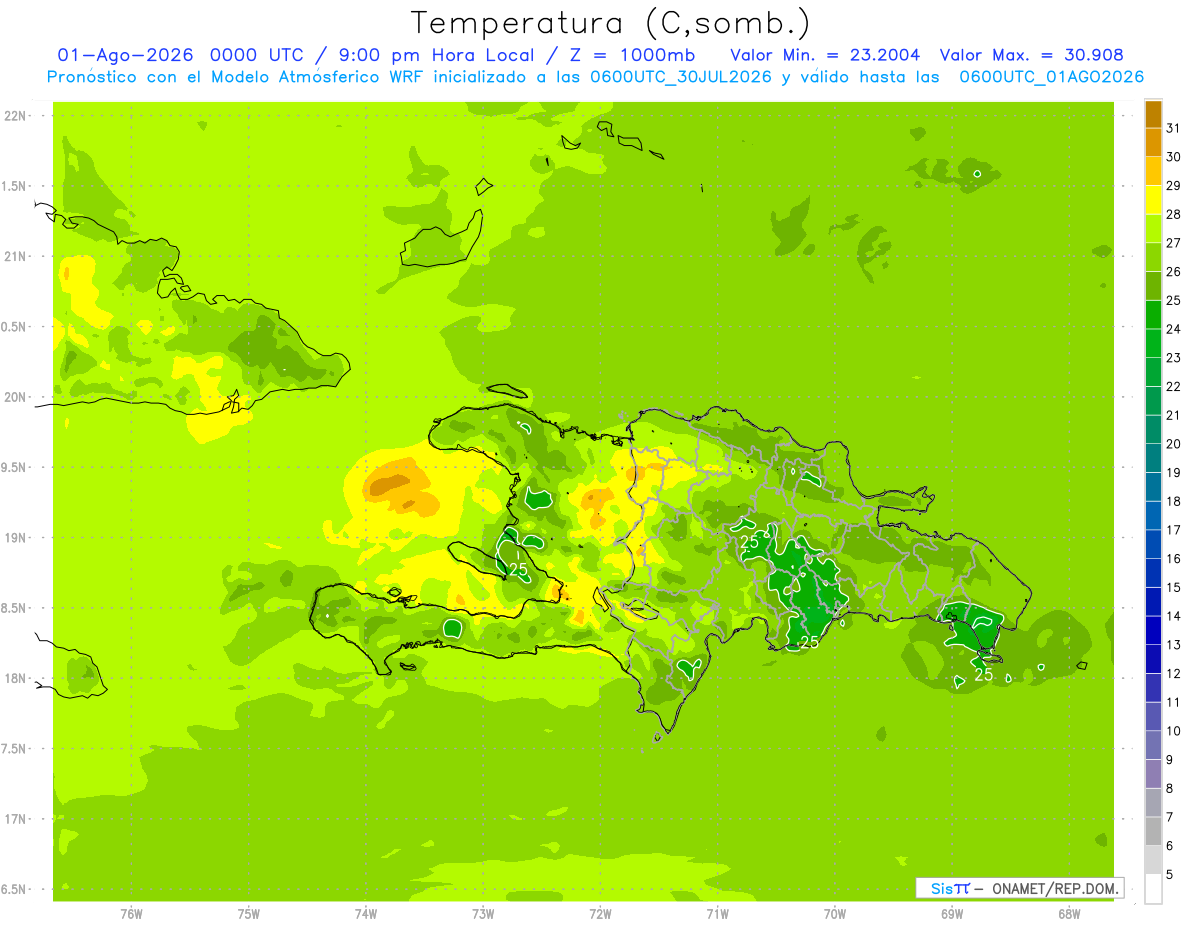
Task: Pick the lime legend swatch between 27 and 28
Action: click(x=1153, y=228)
